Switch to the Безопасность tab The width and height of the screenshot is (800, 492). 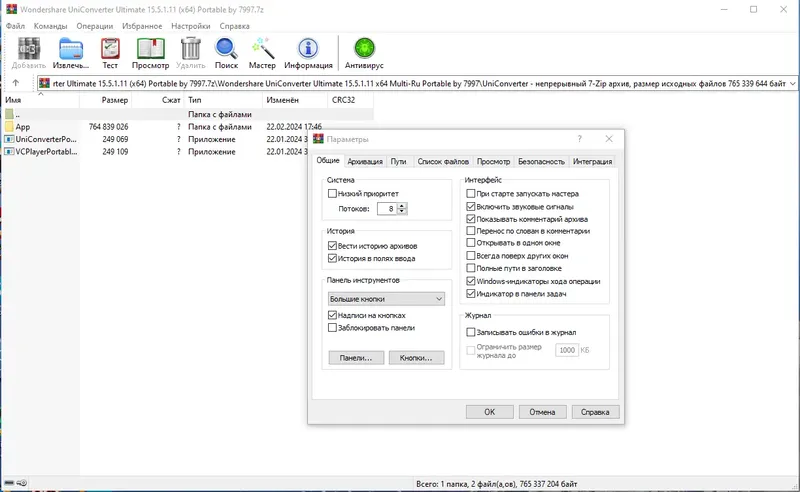pos(541,161)
